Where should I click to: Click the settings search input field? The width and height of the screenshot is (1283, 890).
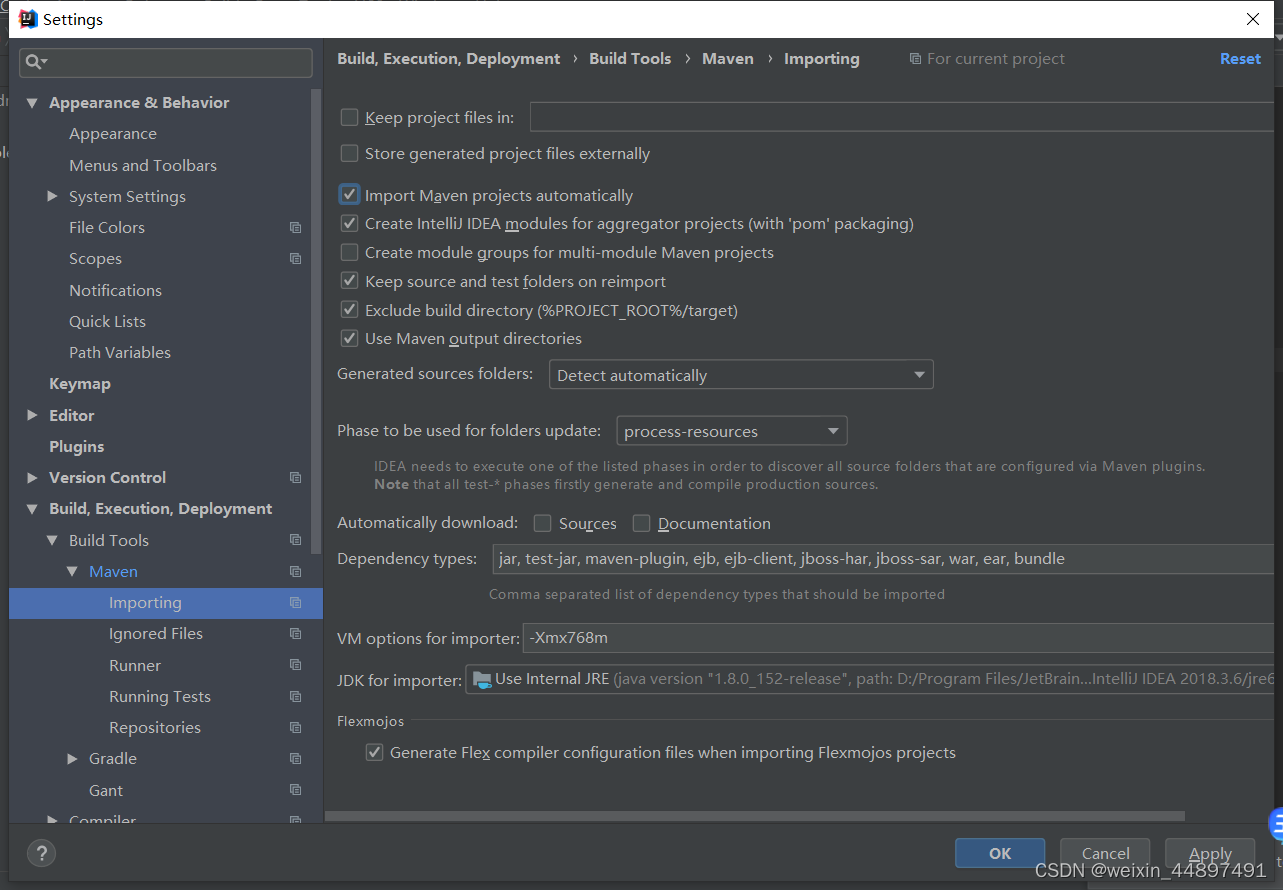click(166, 62)
